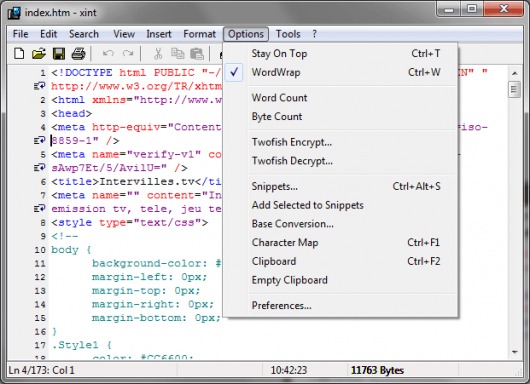Click line number 16 in gutter

[40, 332]
